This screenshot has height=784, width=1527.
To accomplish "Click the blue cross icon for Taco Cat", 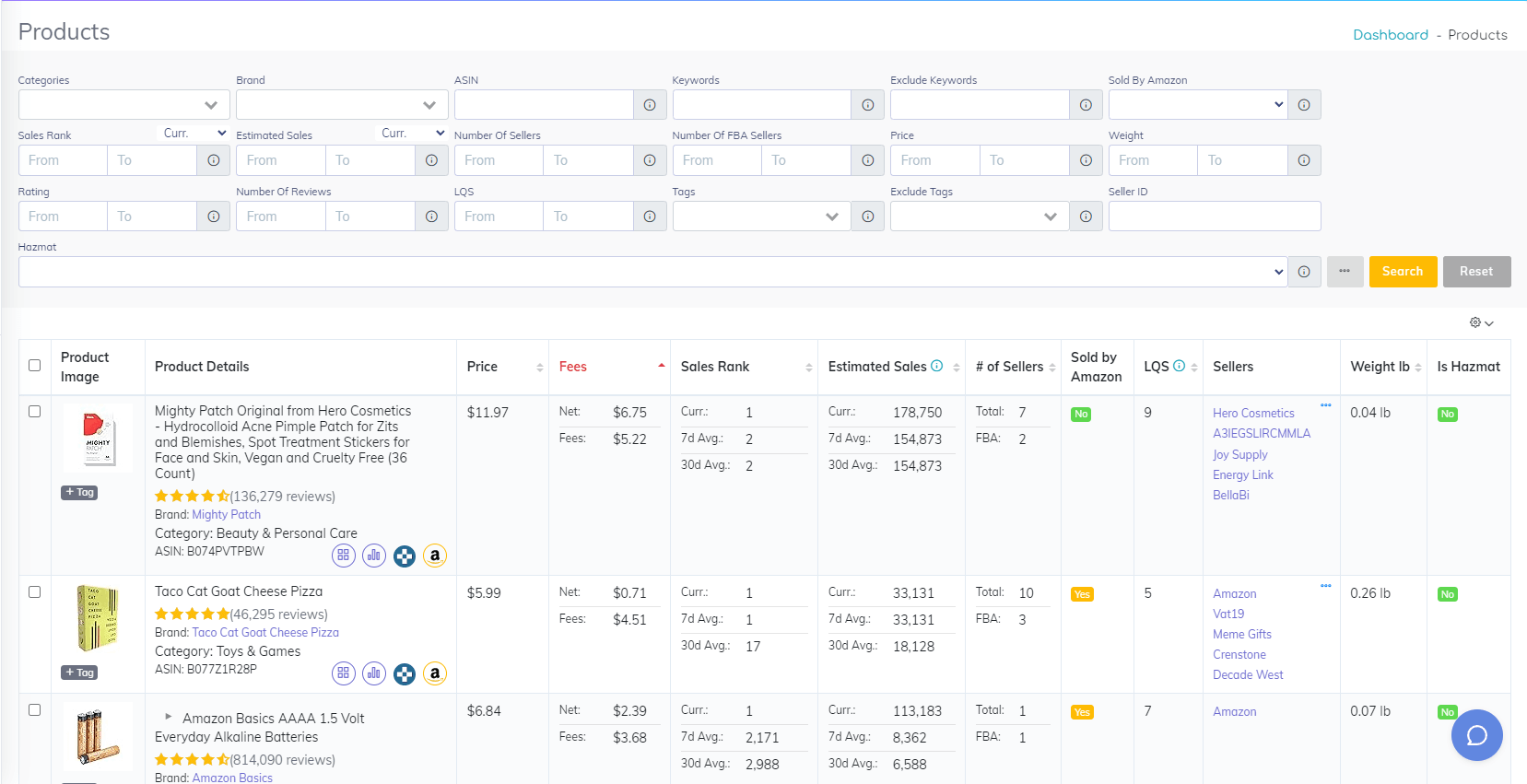I will [x=405, y=673].
